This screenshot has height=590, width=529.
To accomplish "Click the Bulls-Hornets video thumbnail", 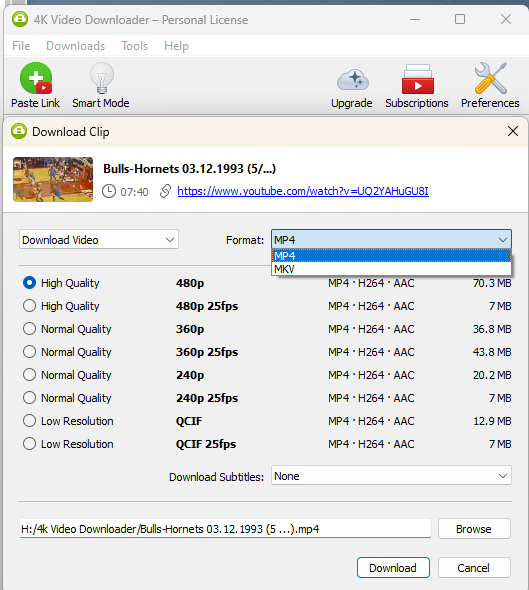I will click(x=53, y=179).
